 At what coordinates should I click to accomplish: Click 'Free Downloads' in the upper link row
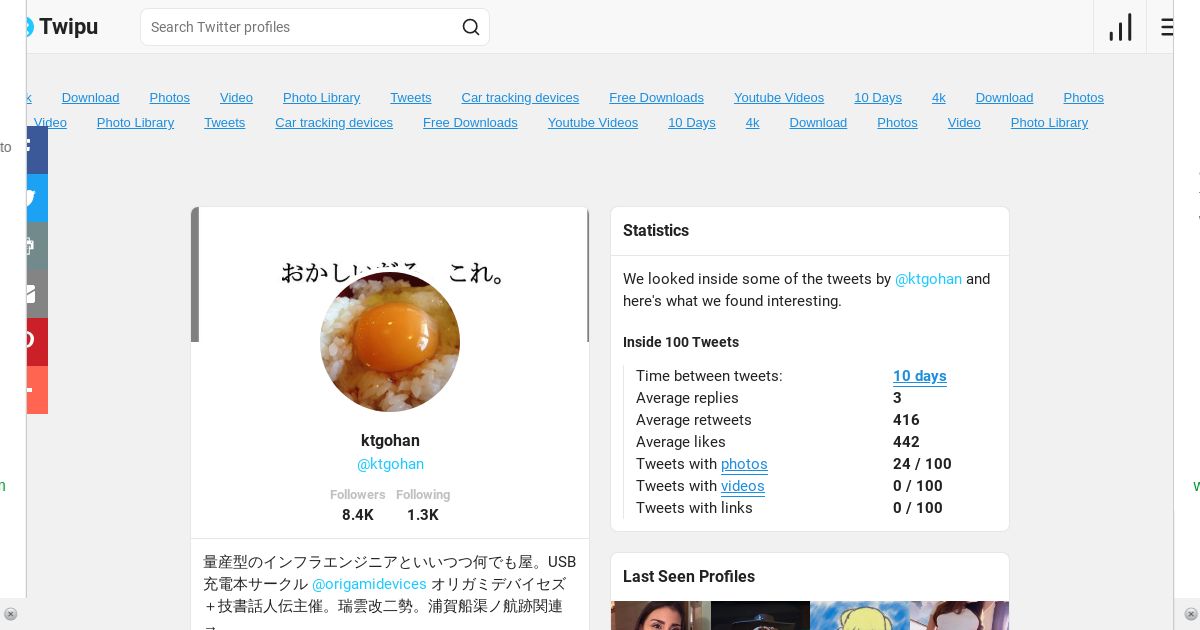656,98
